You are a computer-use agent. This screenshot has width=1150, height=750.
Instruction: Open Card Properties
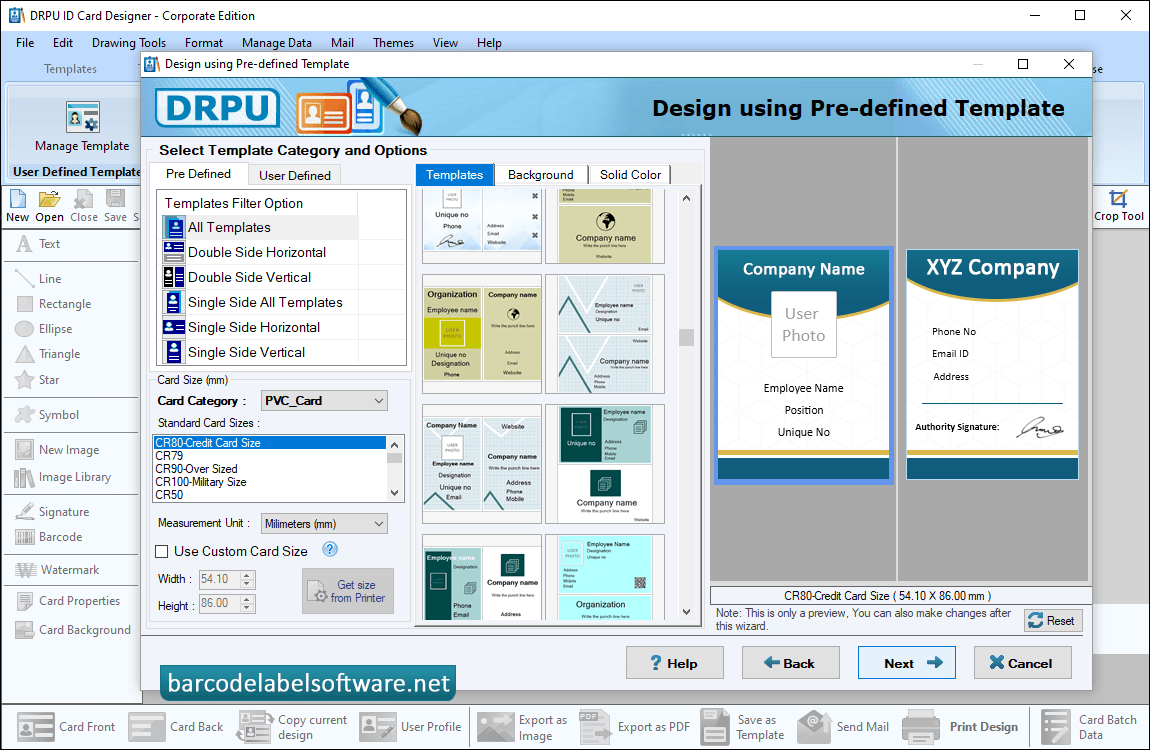tap(68, 601)
